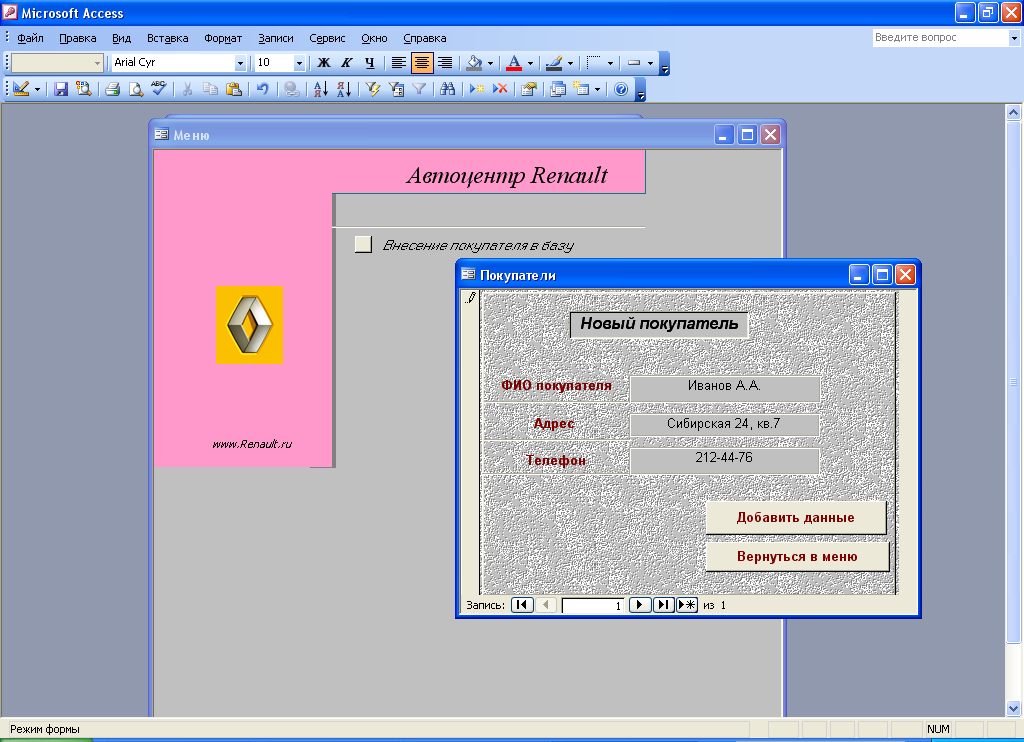Open the Properties icon

529,89
